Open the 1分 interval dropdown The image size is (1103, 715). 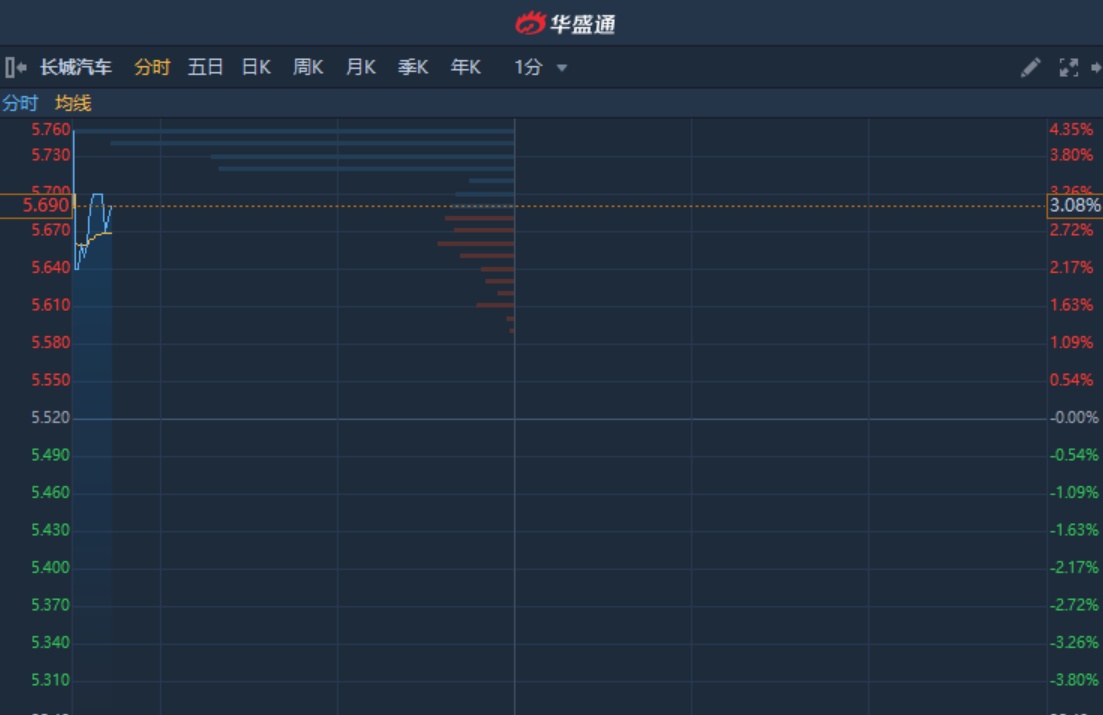[x=528, y=68]
